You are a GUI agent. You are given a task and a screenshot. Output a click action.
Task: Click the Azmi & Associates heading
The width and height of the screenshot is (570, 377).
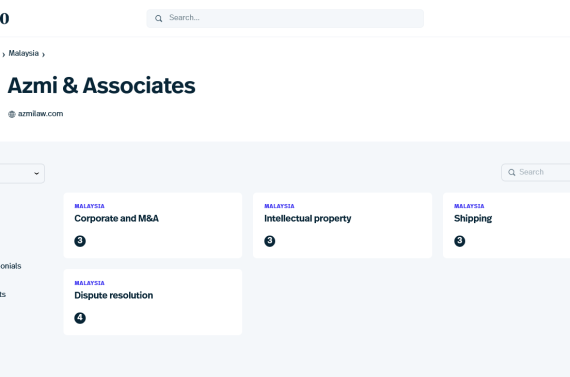[x=101, y=86]
